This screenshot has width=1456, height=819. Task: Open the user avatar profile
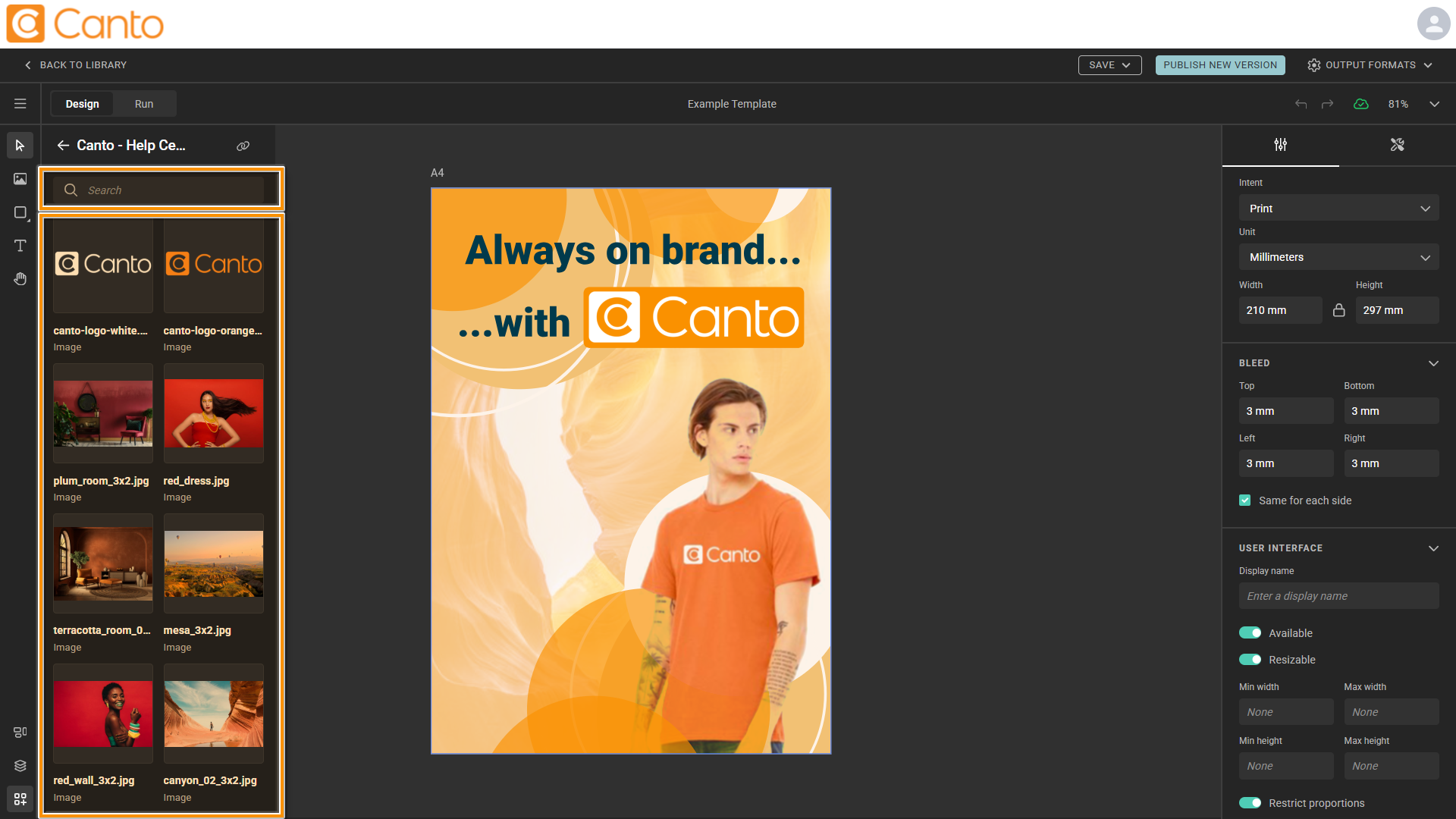(x=1433, y=24)
